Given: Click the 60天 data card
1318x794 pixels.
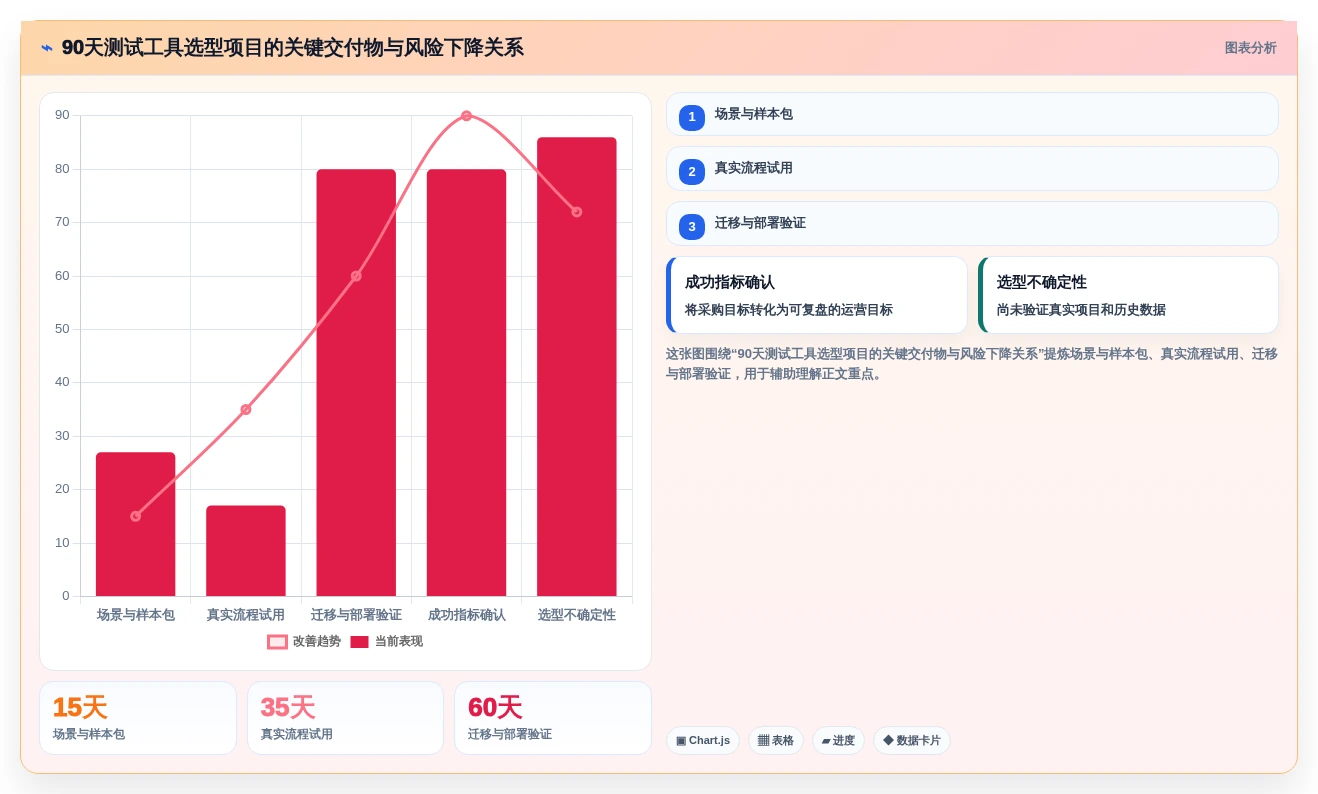Looking at the screenshot, I should click(553, 718).
